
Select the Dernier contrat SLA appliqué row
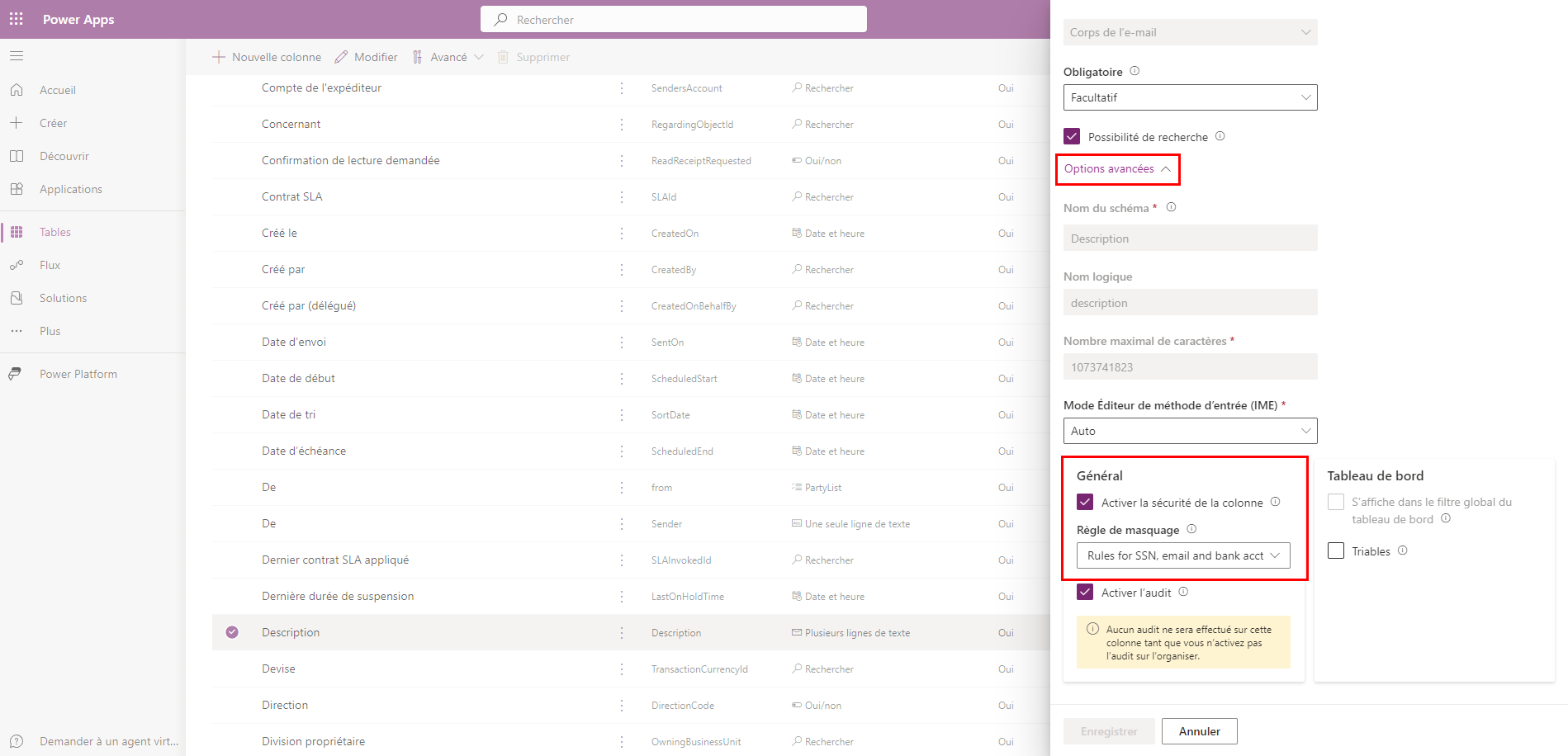coord(631,560)
